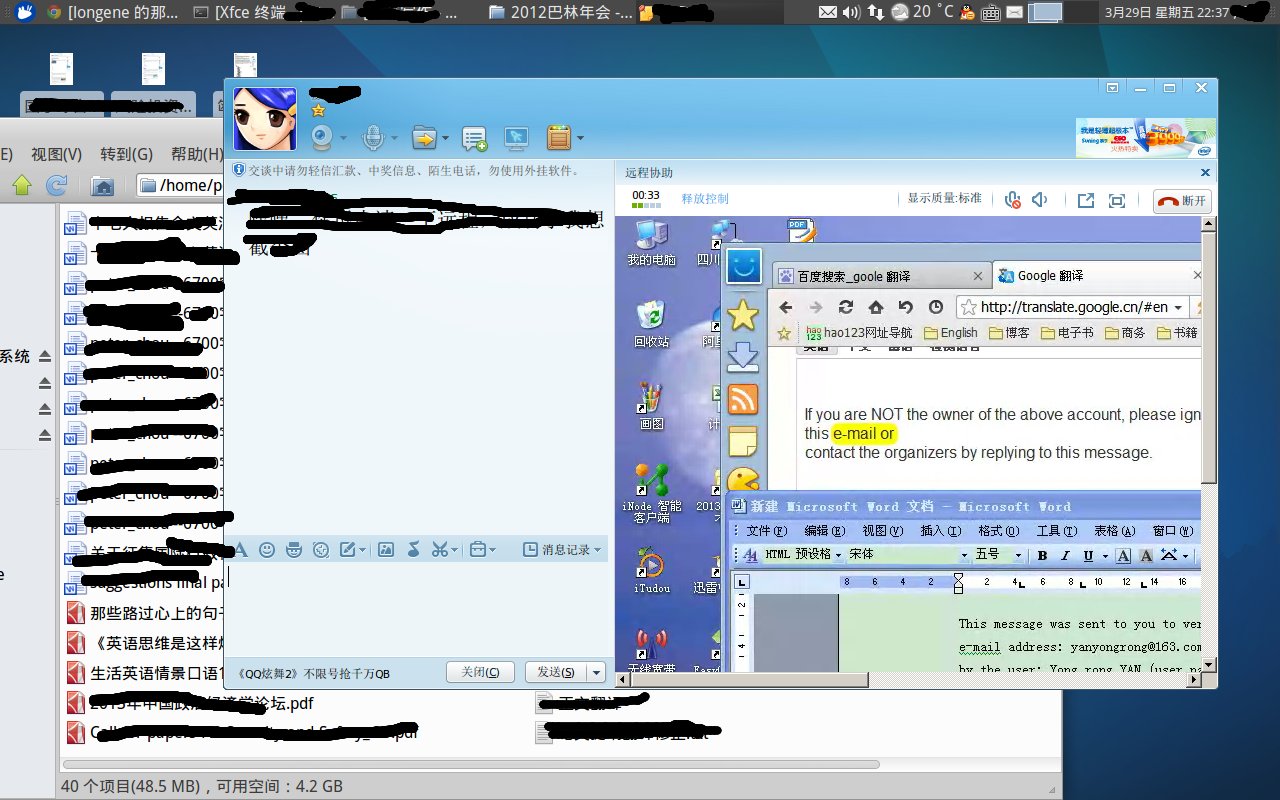Open the 转到(G) menu in file manager
Screen dimensions: 1280x800
[x=126, y=154]
